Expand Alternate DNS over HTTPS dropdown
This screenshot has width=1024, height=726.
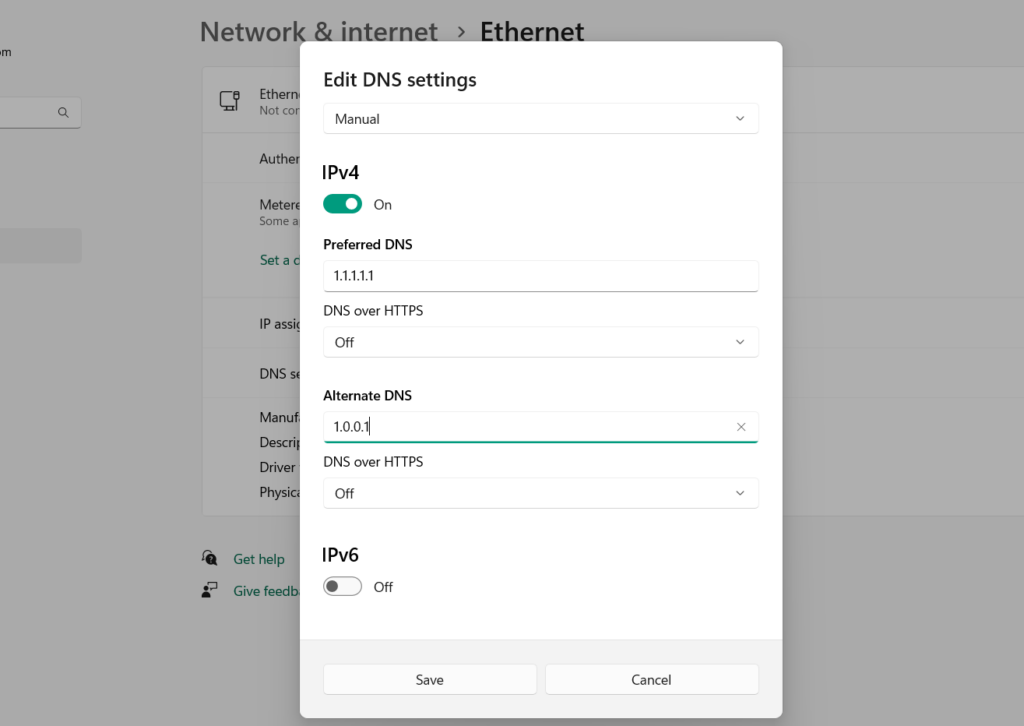click(x=540, y=493)
